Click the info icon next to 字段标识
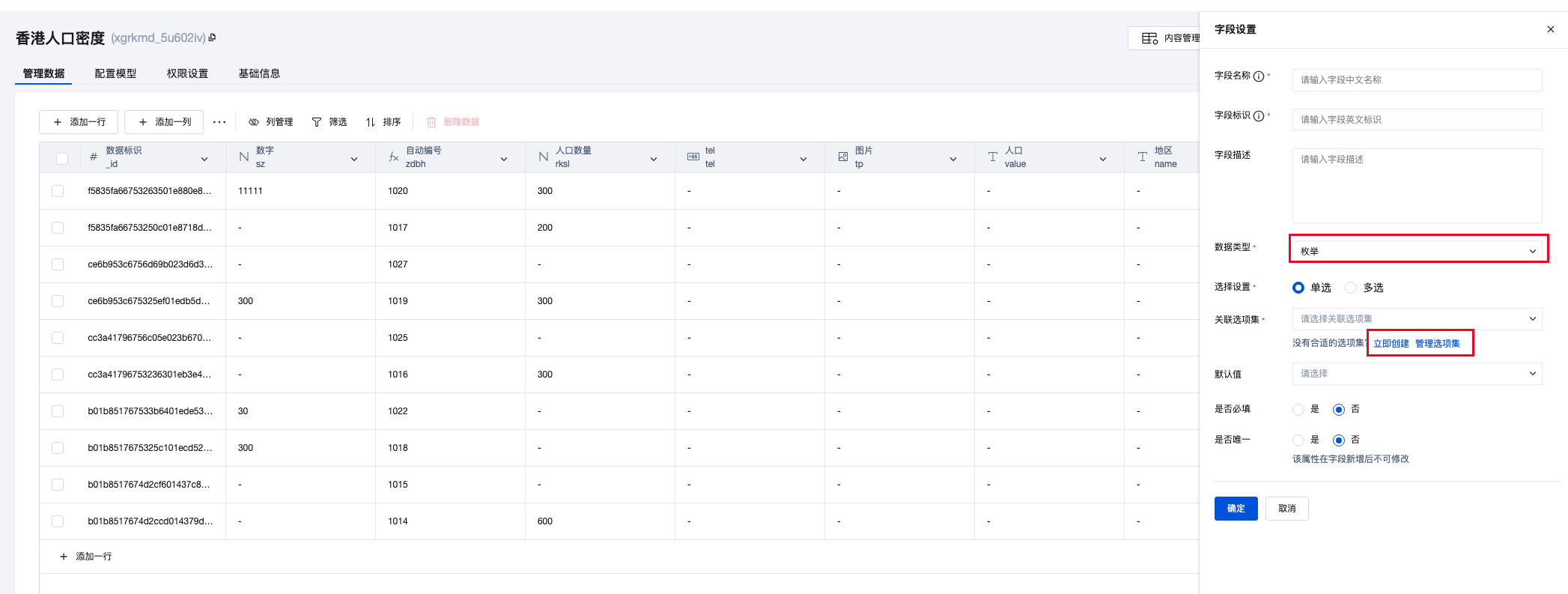 pos(1259,116)
